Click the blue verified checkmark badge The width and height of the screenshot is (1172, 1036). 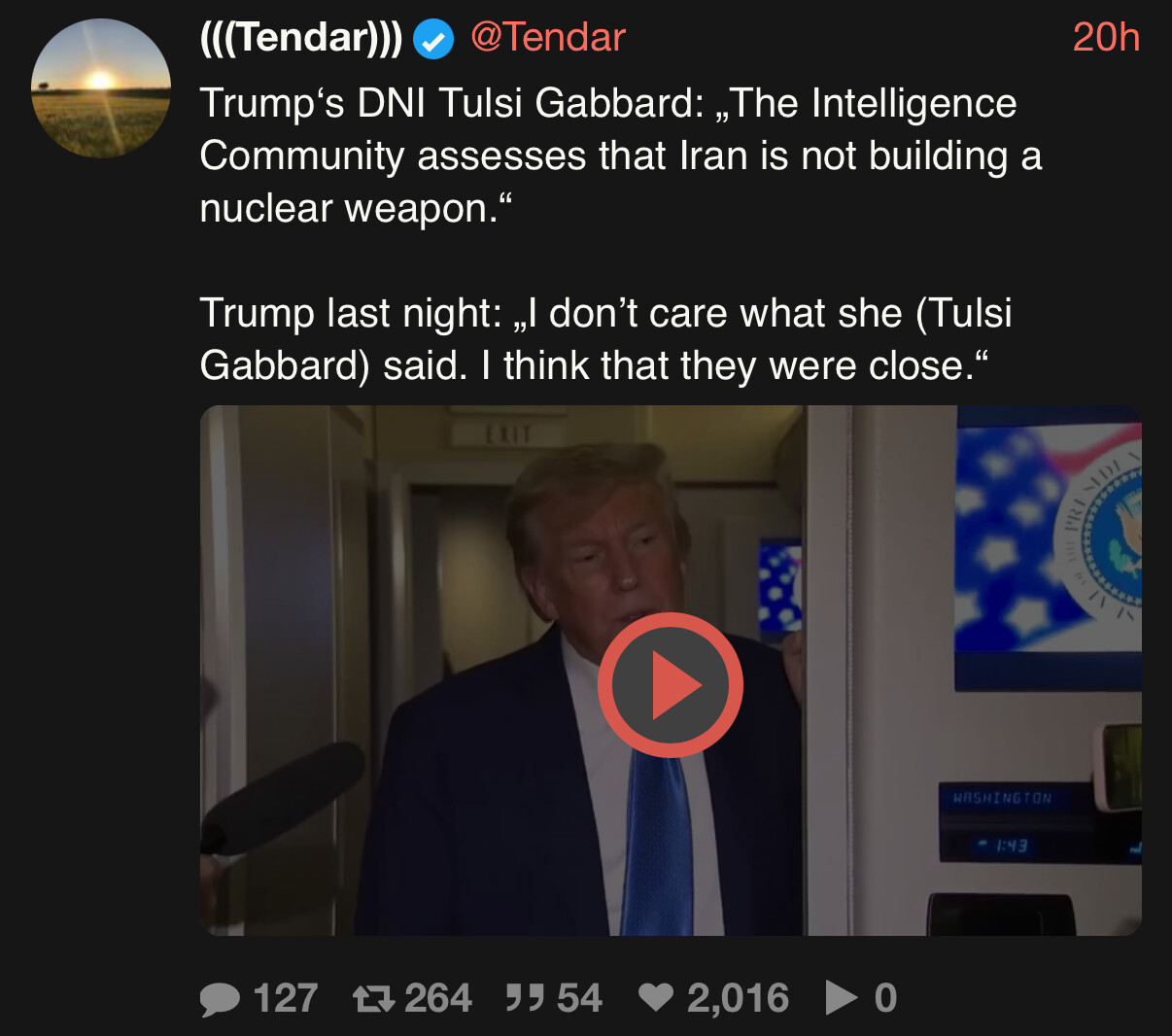[433, 40]
